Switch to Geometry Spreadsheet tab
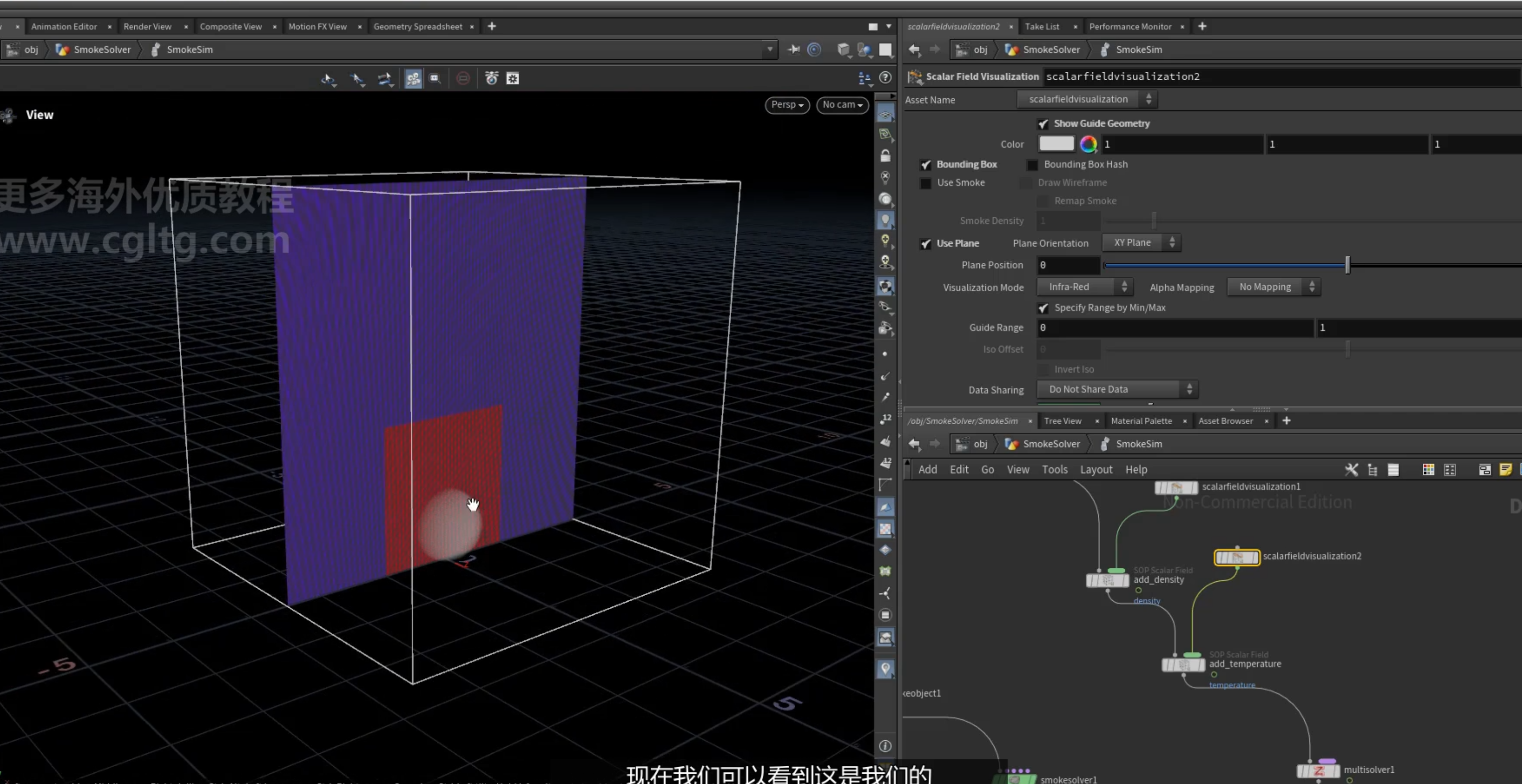 tap(418, 27)
